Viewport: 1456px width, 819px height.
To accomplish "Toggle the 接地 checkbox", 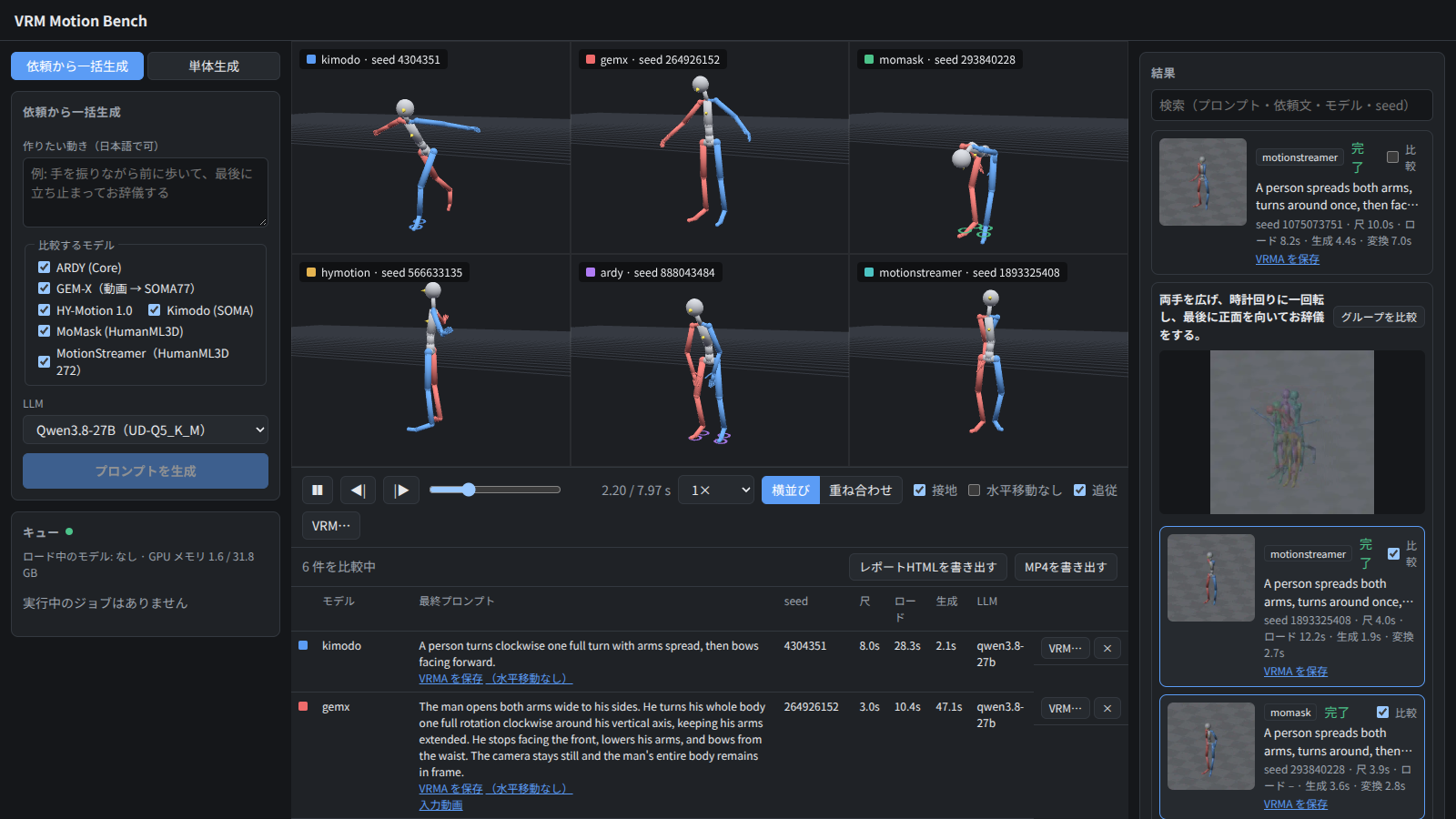I will tap(920, 490).
